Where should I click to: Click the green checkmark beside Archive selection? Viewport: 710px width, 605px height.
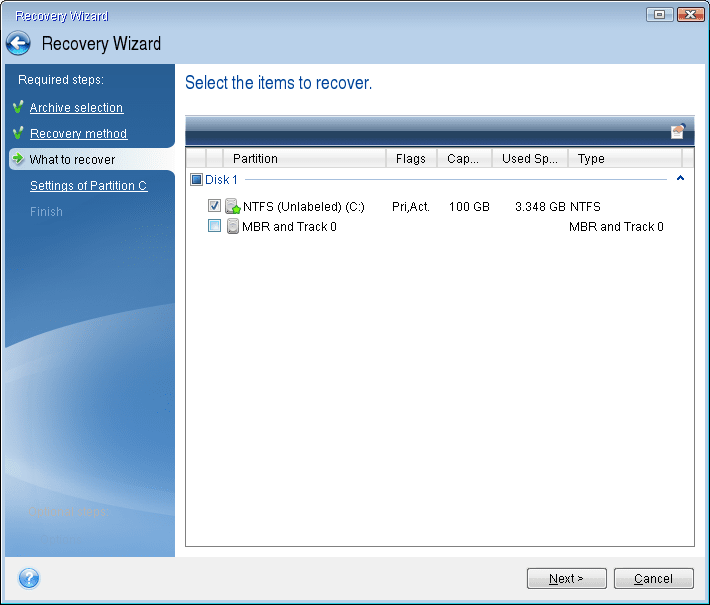coord(17,108)
